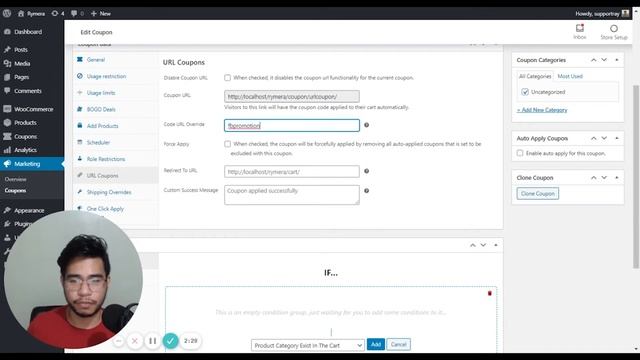Switch to General coupon tab
The image size is (640, 360).
(96, 60)
